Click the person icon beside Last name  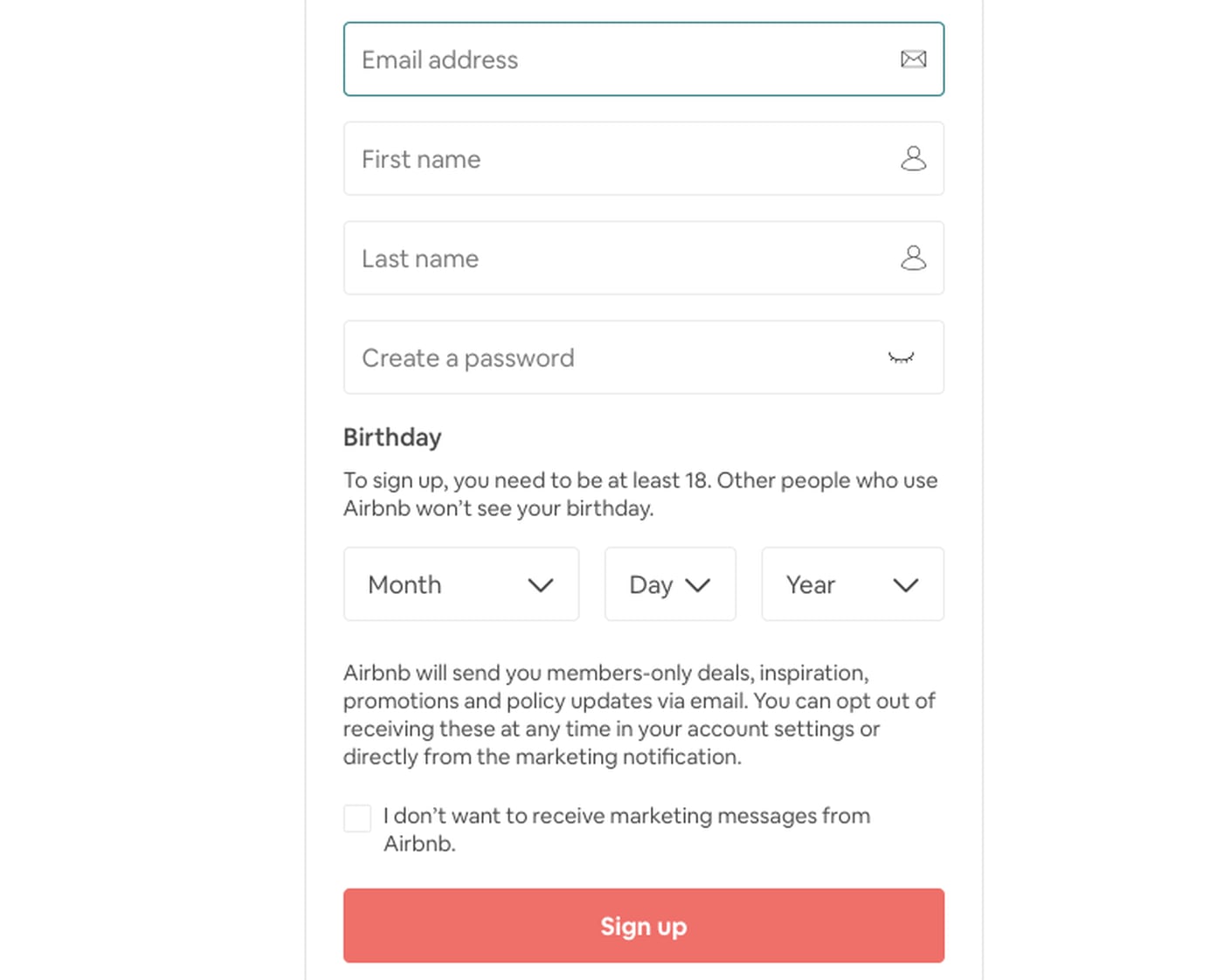[x=914, y=259]
